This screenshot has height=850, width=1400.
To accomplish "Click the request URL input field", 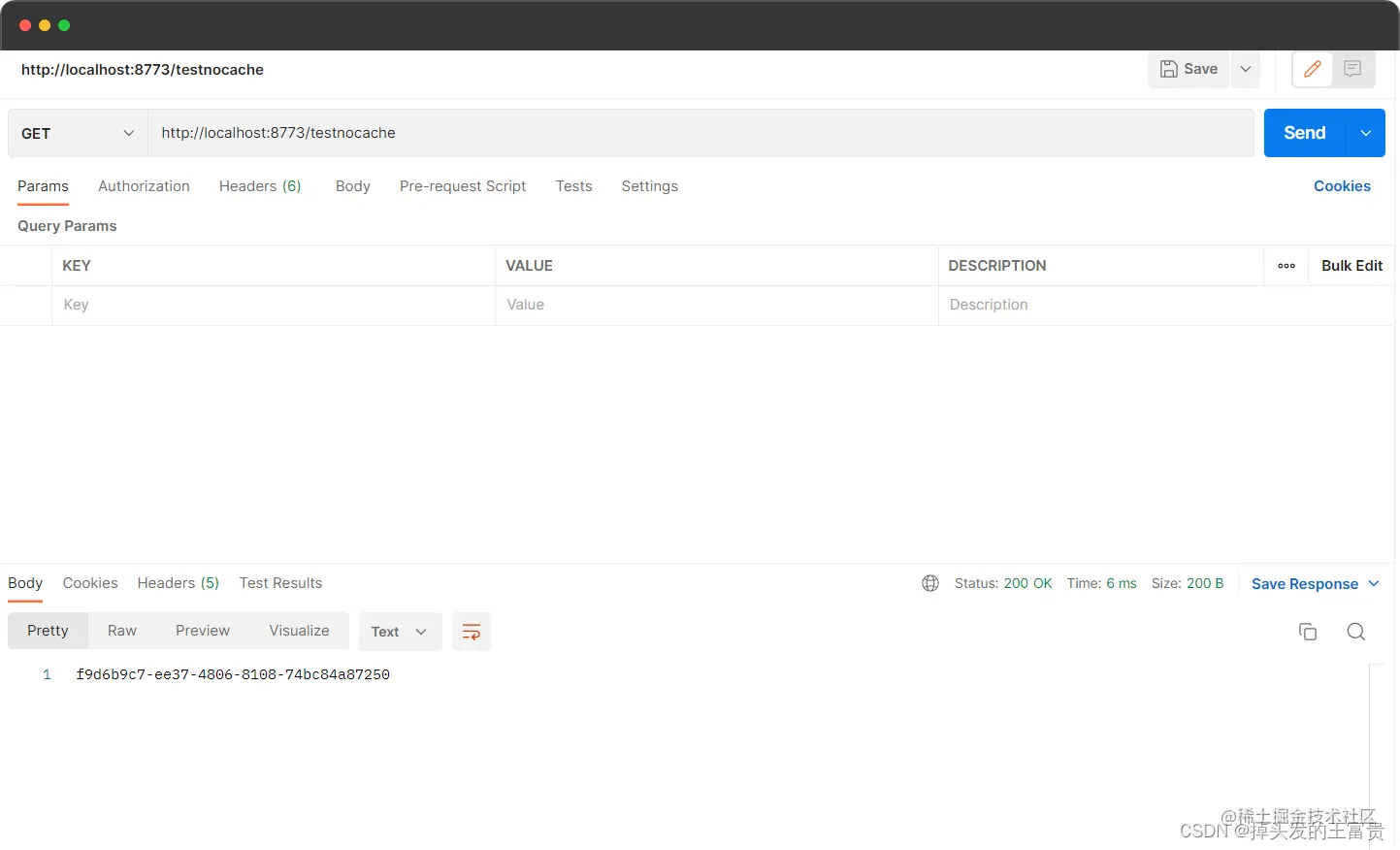I will coord(700,133).
